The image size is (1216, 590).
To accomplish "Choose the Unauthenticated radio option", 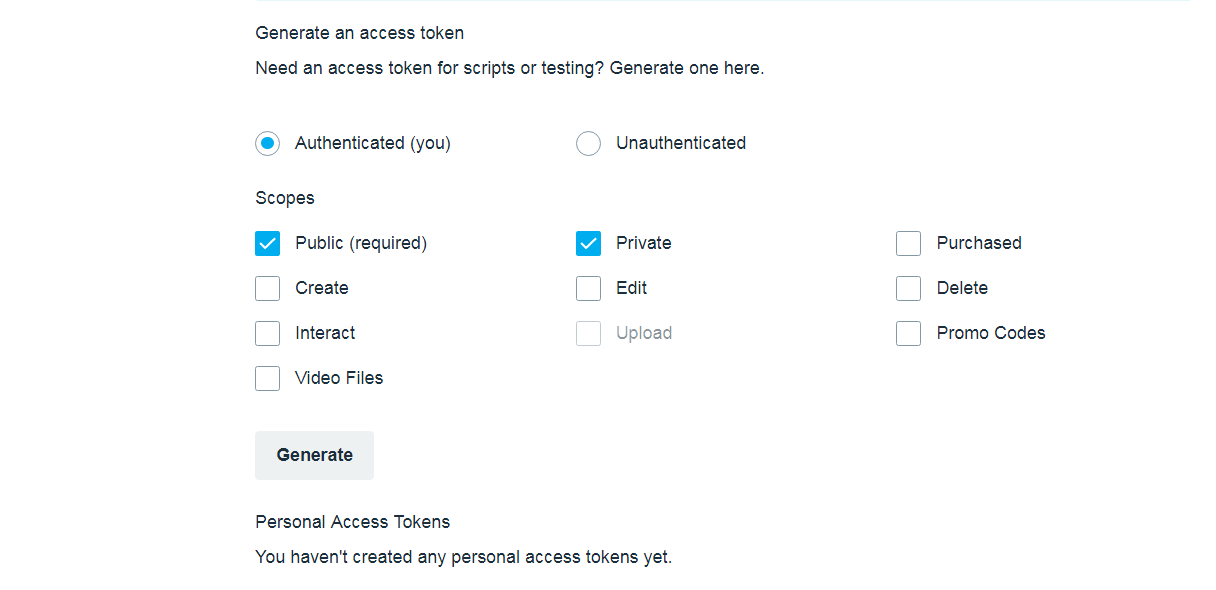I will (588, 143).
